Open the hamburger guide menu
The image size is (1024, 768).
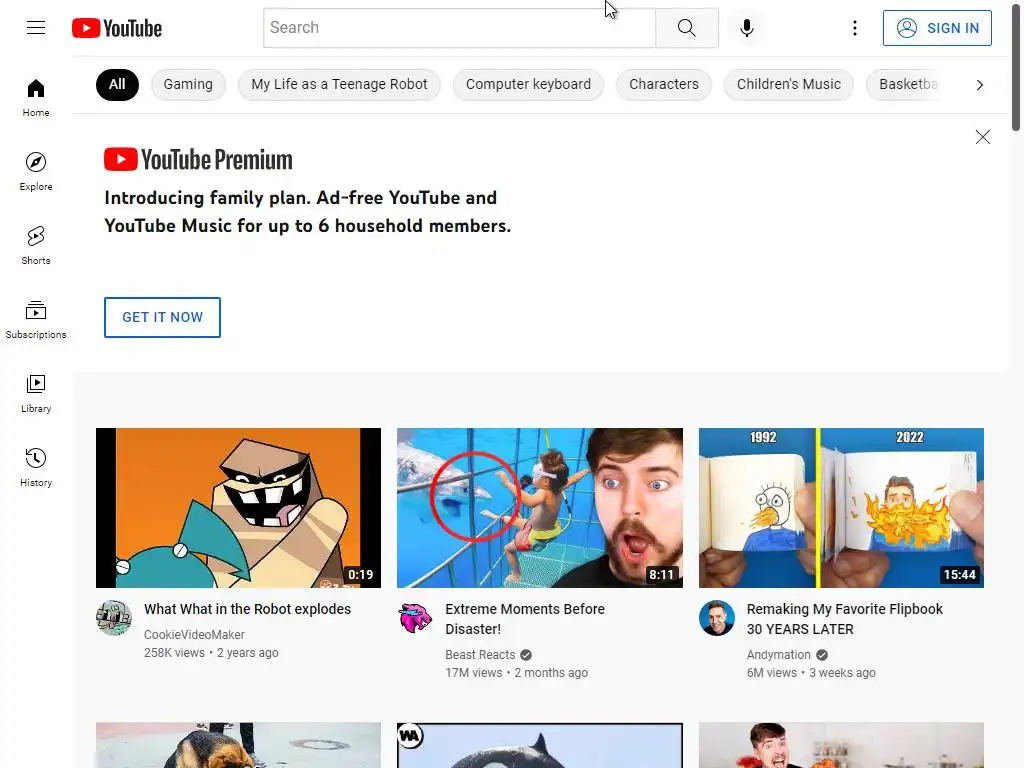(36, 27)
